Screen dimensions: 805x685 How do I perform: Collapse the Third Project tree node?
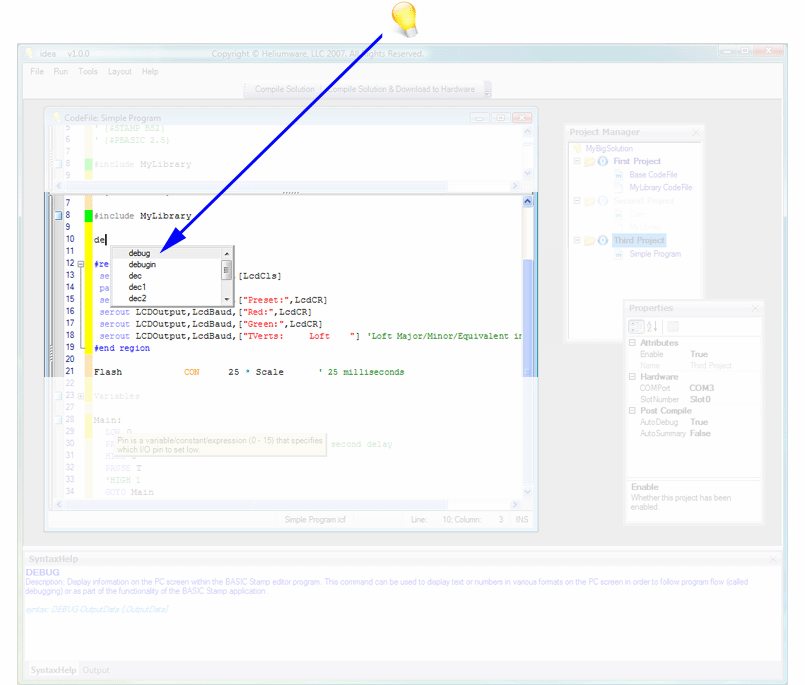[579, 239]
